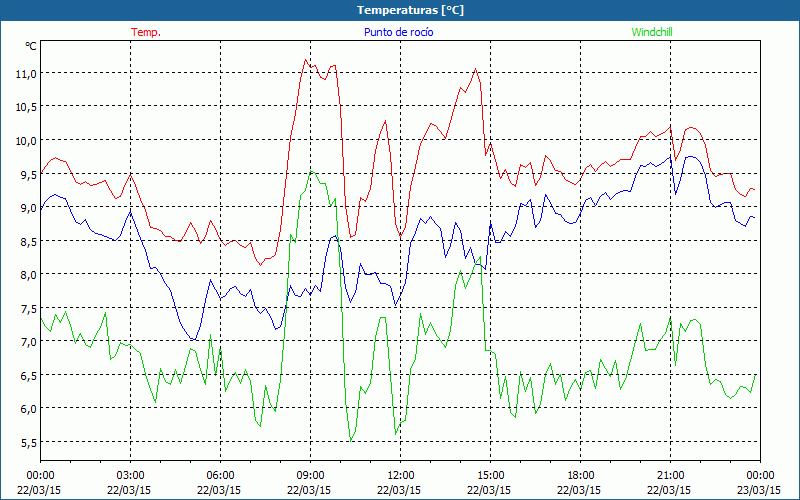This screenshot has width=800, height=500.
Task: Click the red temperature peak near 09:00
Action: pyautogui.click(x=305, y=60)
